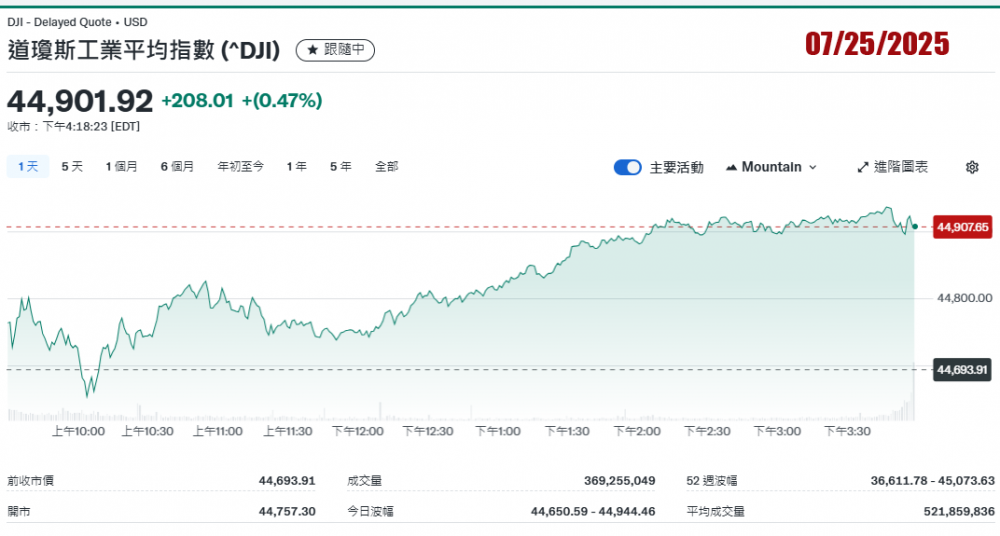This screenshot has height=536, width=1000.
Task: Expand the Mountain chart type dropdown
Action: (x=771, y=167)
